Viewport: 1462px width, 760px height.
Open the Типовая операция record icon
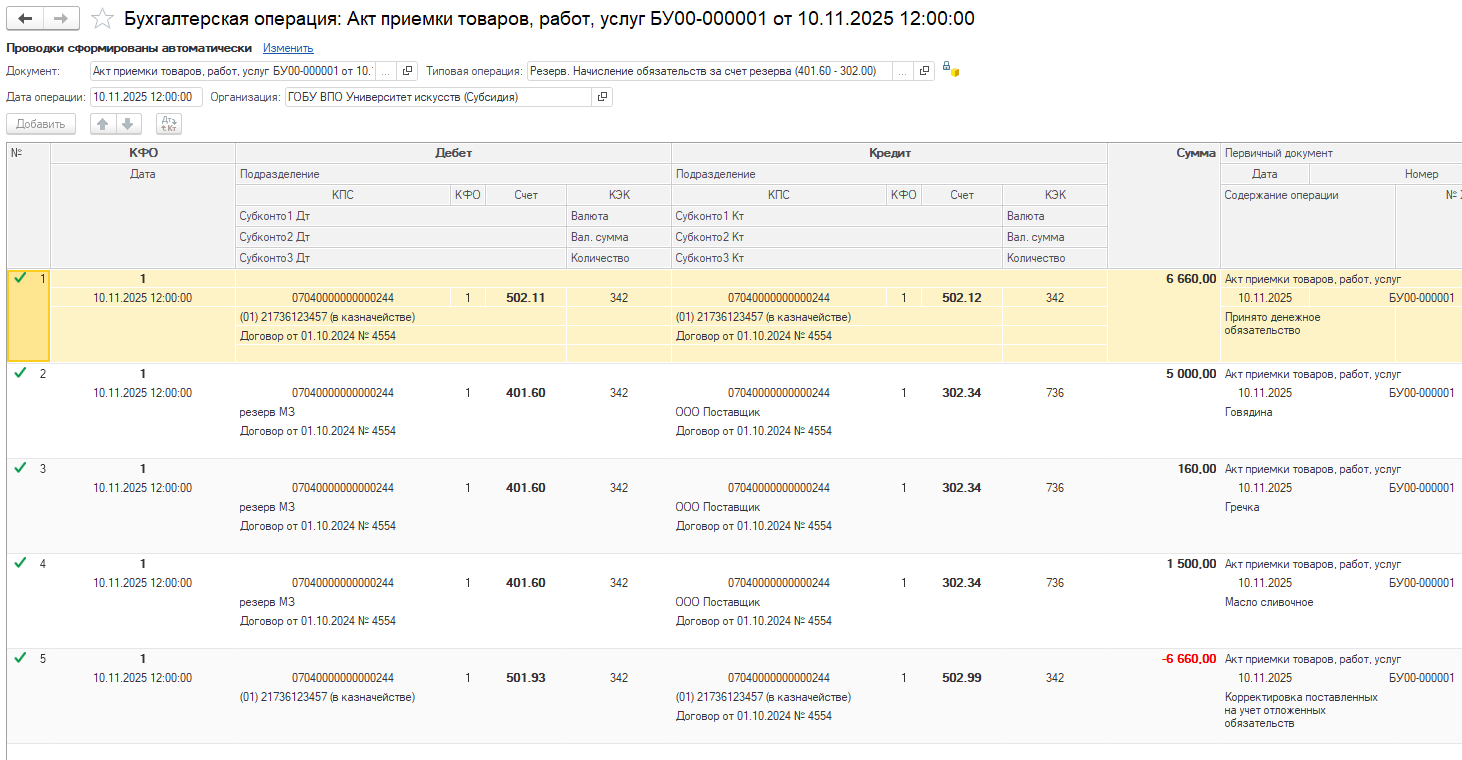point(924,71)
